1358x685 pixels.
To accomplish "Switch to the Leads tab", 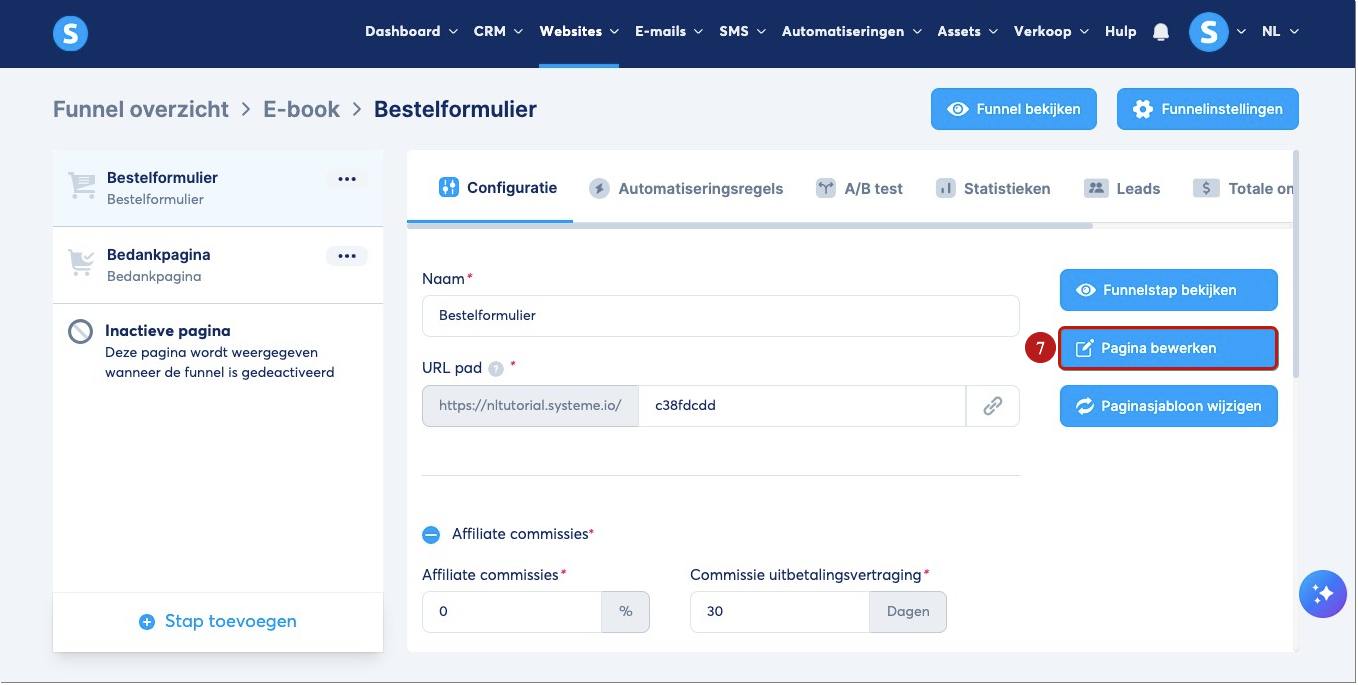I will (x=1122, y=188).
